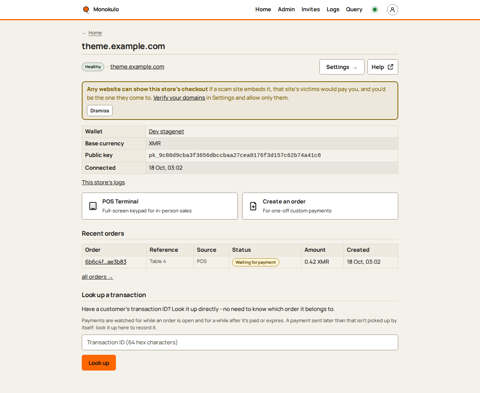Click the orange Look up button
Screen dimensions: 480x393
[x=99, y=363]
